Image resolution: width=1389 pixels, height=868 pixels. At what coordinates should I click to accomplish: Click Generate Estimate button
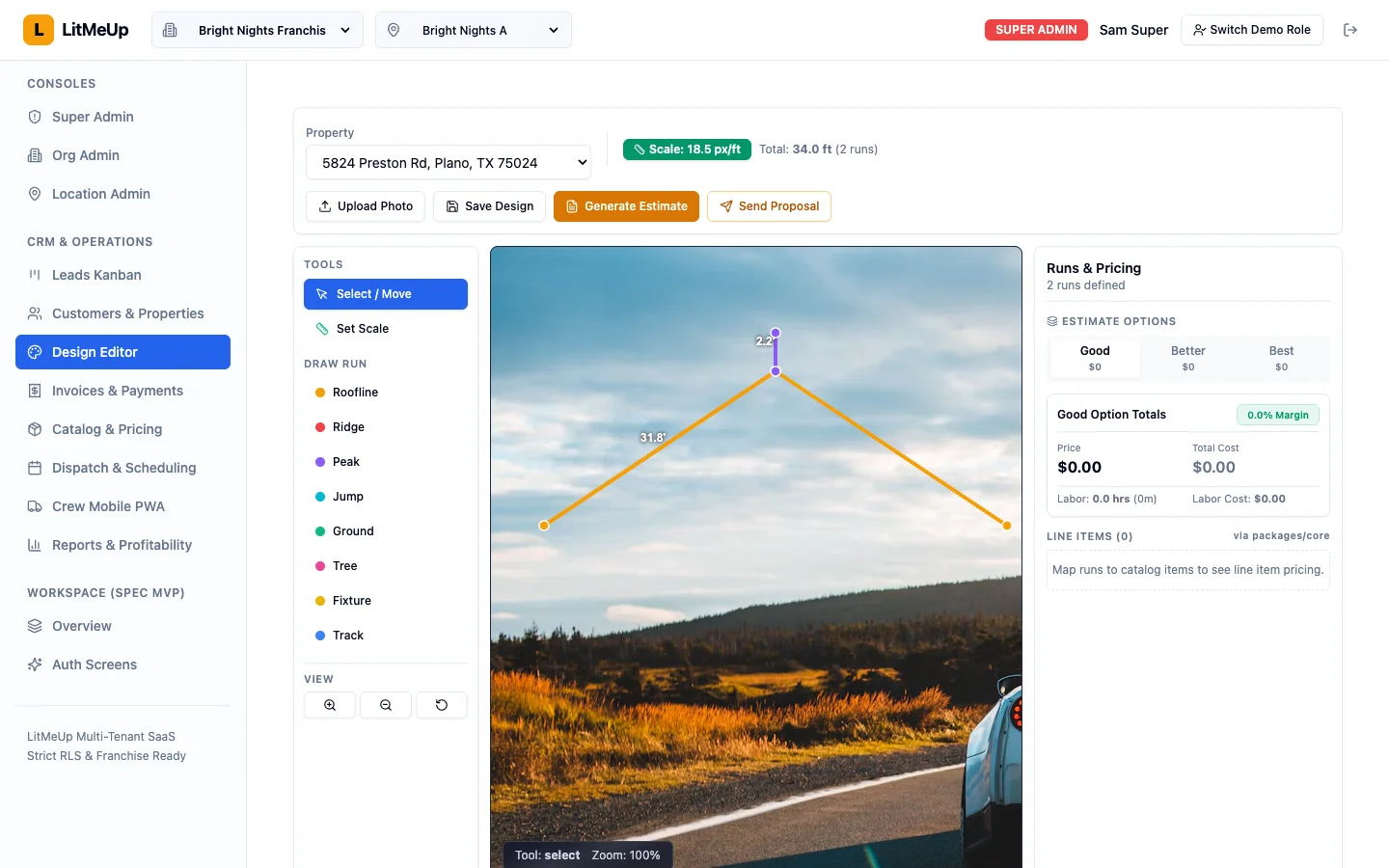click(x=626, y=206)
